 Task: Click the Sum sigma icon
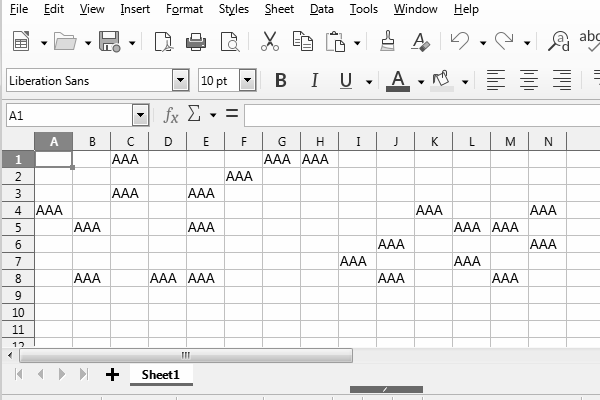[x=194, y=115]
